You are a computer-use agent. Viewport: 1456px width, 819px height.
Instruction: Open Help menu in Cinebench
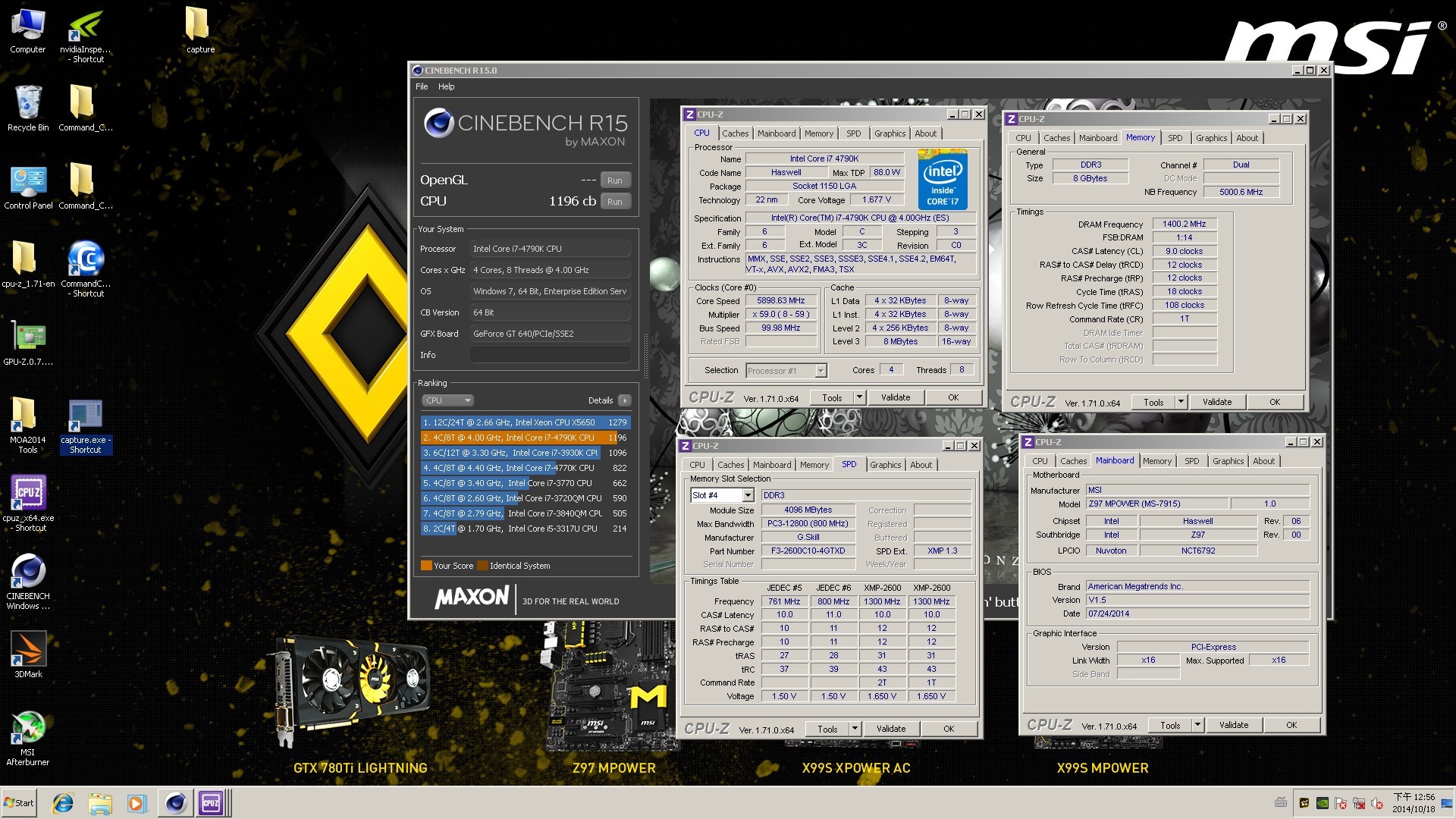446,86
